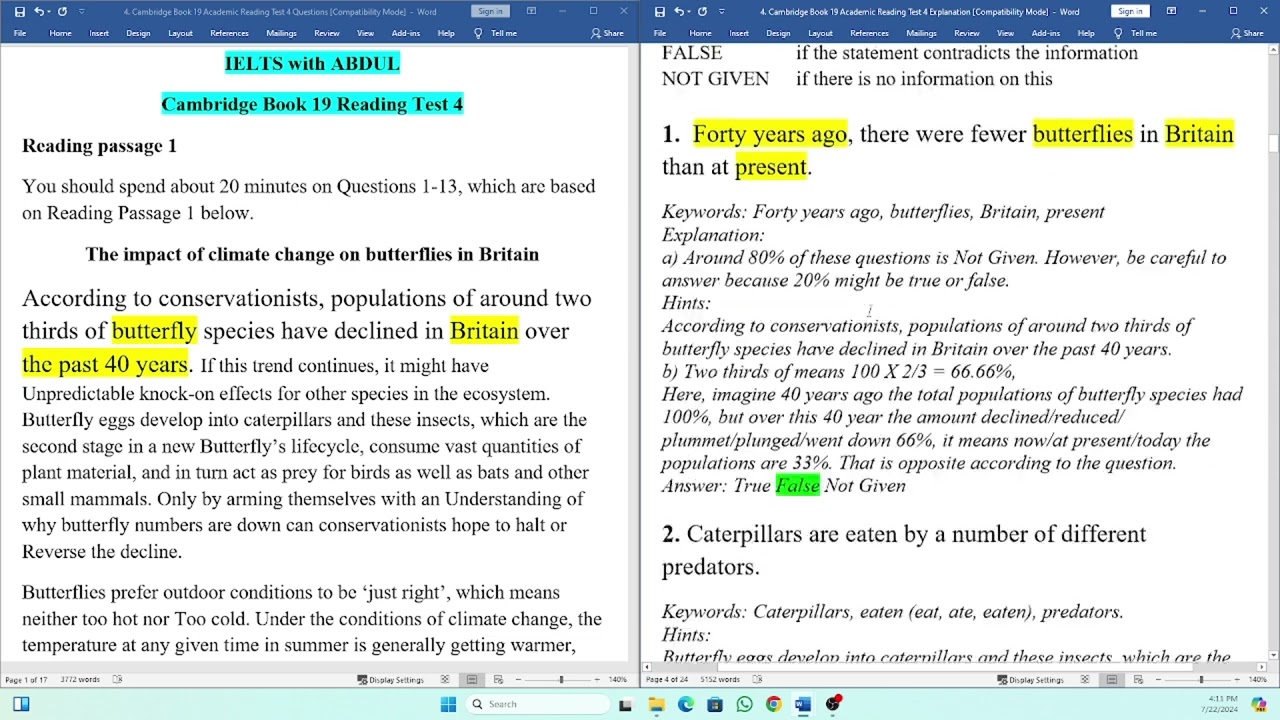Share the Explanation document
1280x720 pixels.
[1247, 33]
